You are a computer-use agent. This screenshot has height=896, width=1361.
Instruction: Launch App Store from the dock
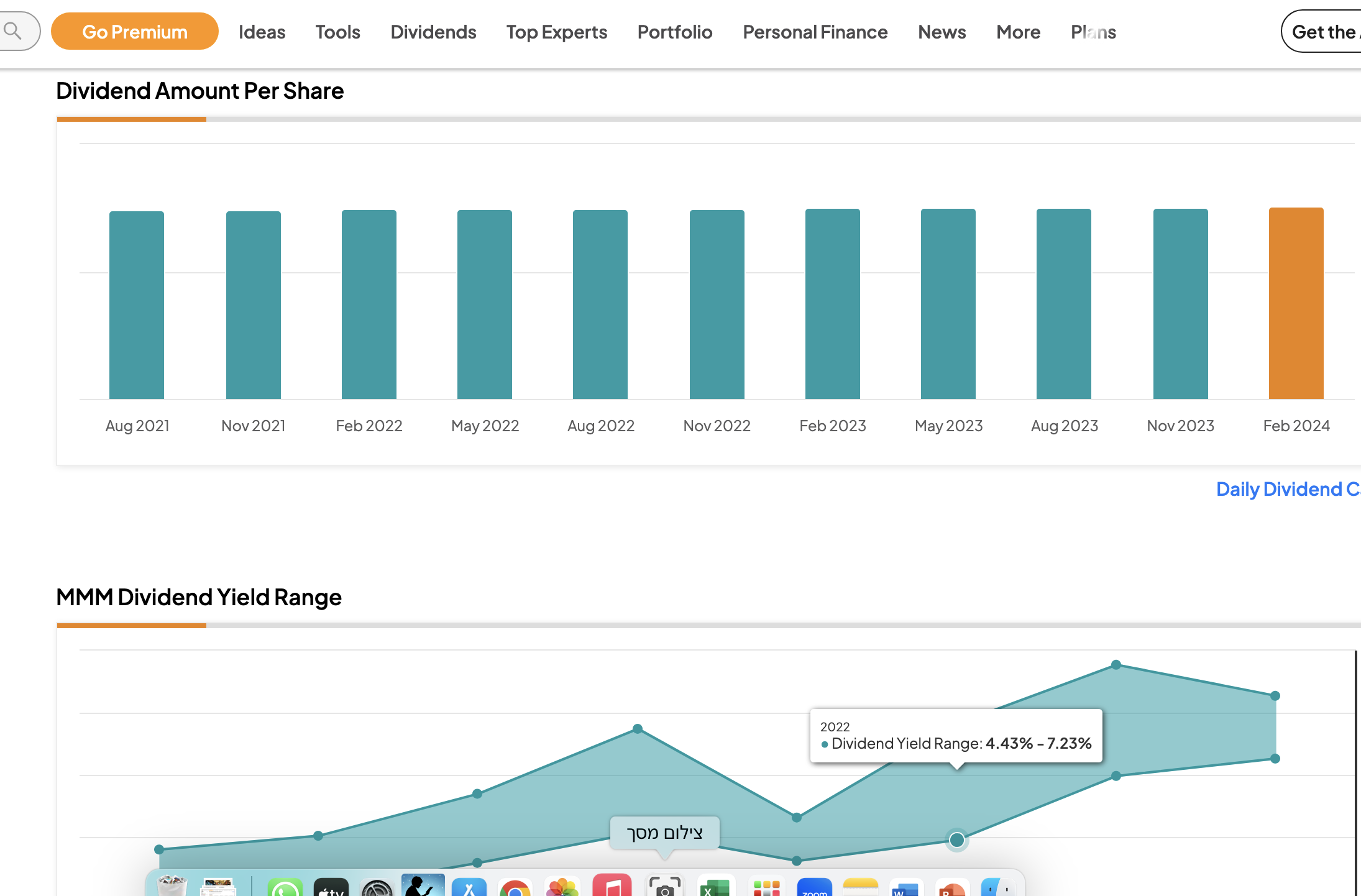pos(469,887)
